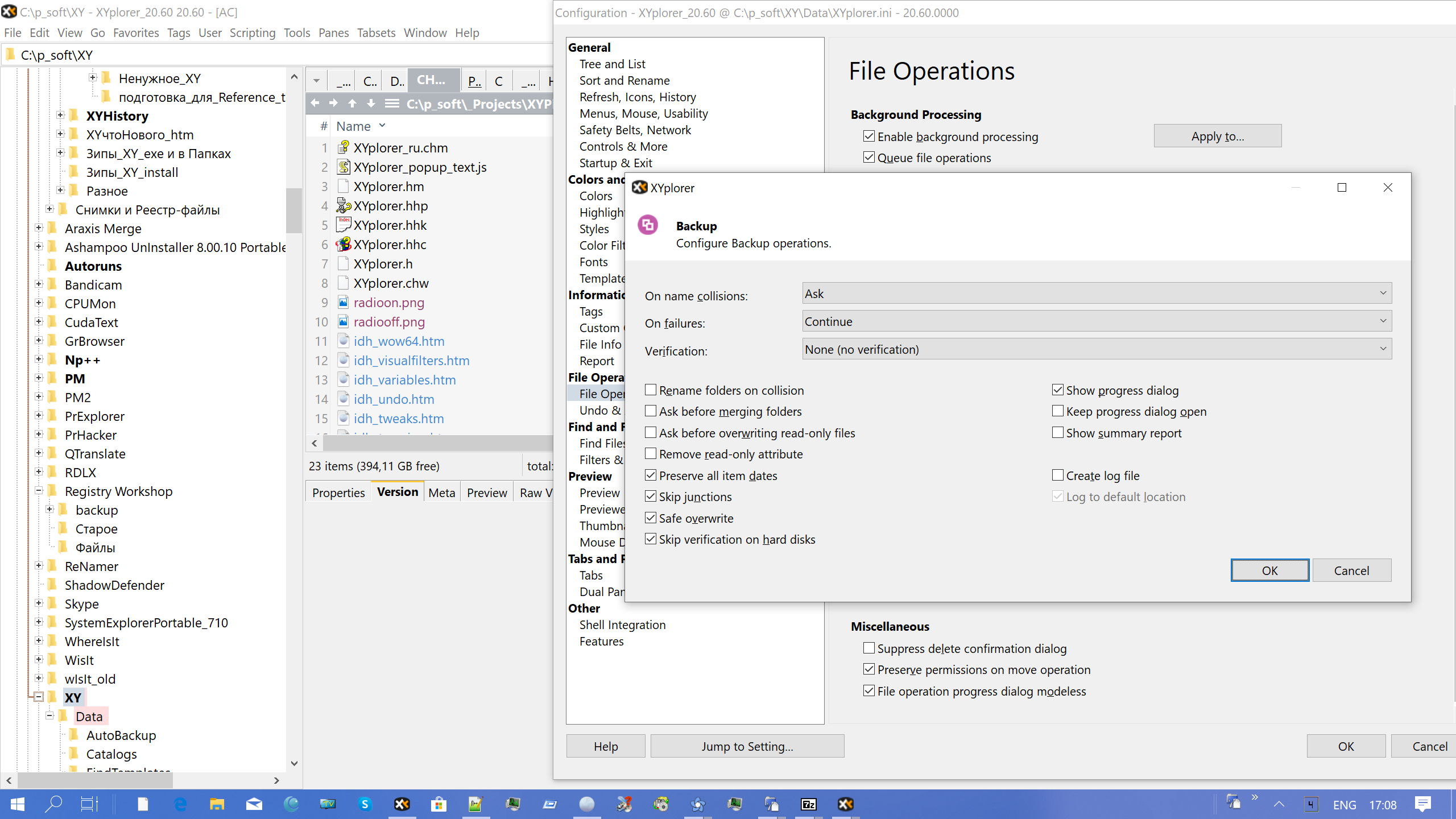Click the idh_wow64.htm file icon
Screen dimensions: 1456x819
[x=343, y=341]
